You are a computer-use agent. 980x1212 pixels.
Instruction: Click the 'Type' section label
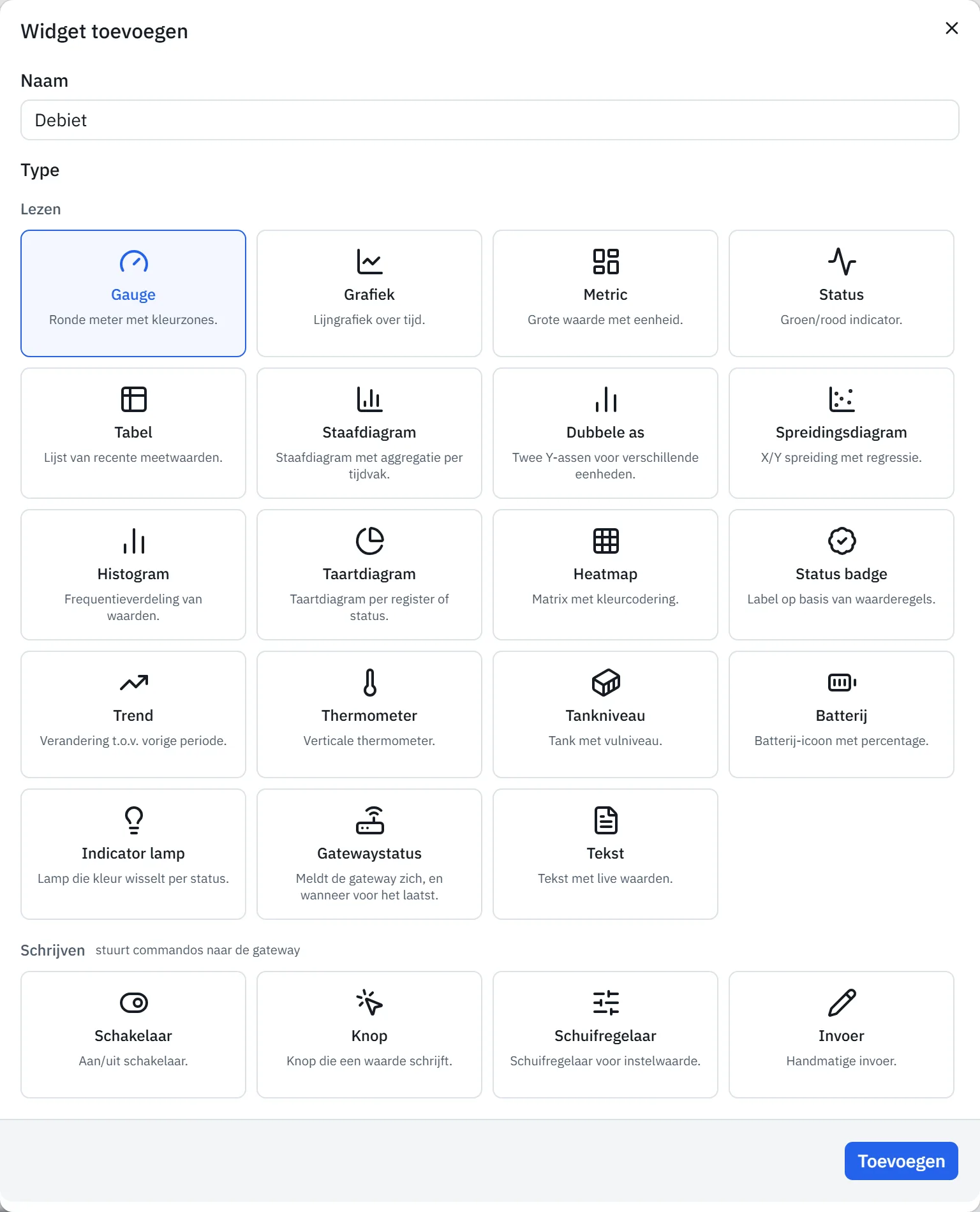[x=40, y=170]
